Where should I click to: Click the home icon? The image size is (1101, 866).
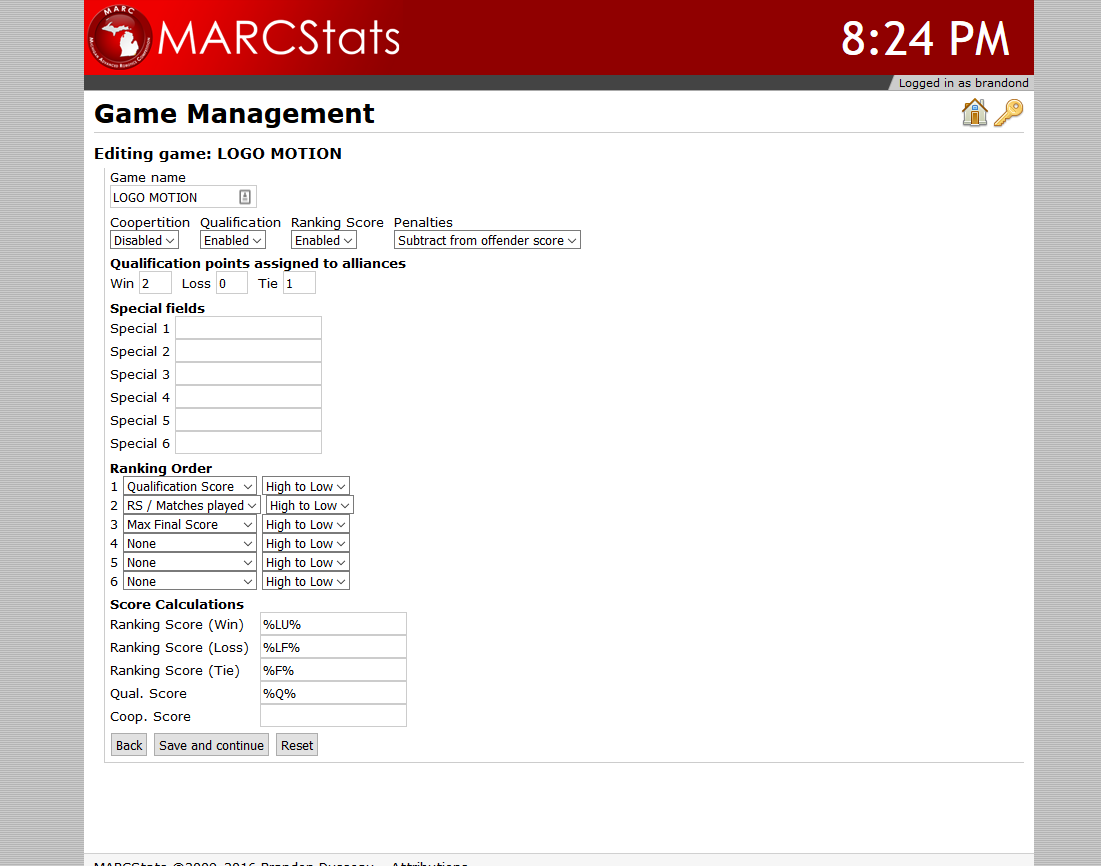click(975, 112)
